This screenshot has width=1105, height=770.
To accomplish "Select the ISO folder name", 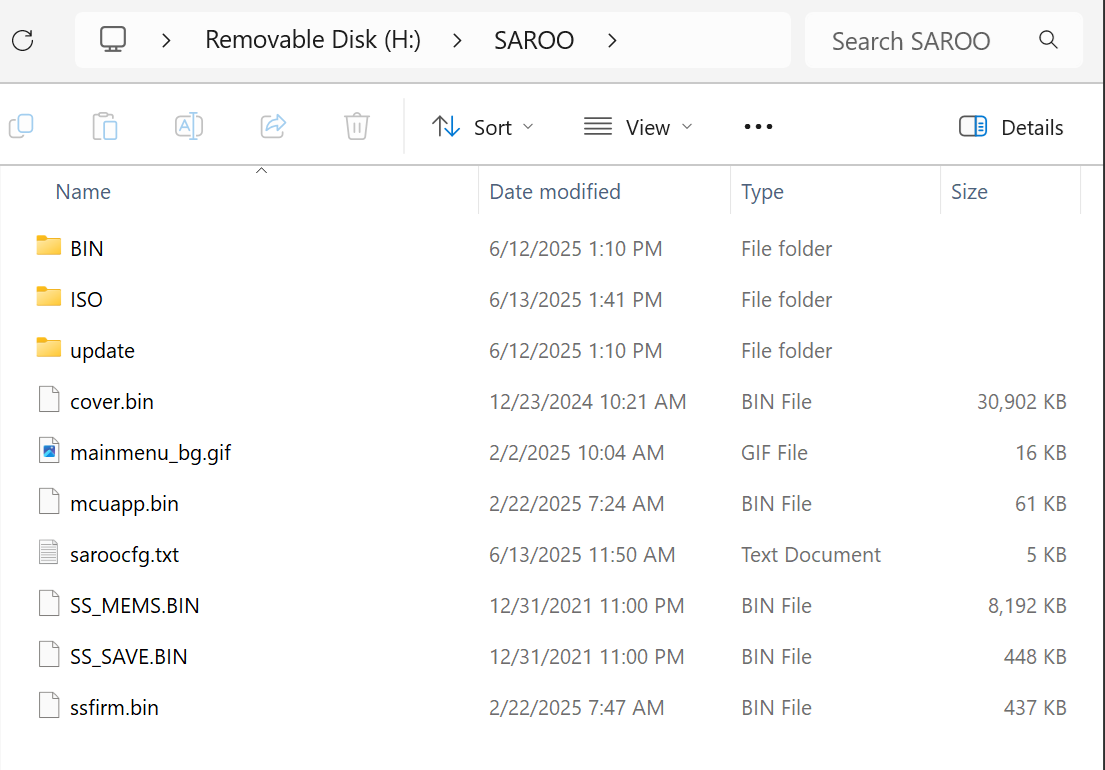I will point(86,299).
